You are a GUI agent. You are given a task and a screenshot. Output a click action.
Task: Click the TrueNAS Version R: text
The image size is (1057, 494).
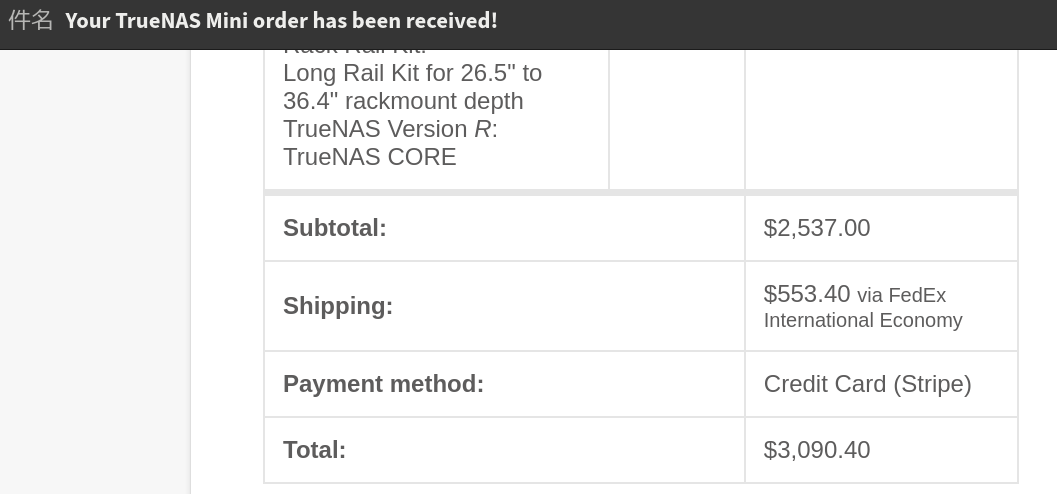(x=390, y=129)
